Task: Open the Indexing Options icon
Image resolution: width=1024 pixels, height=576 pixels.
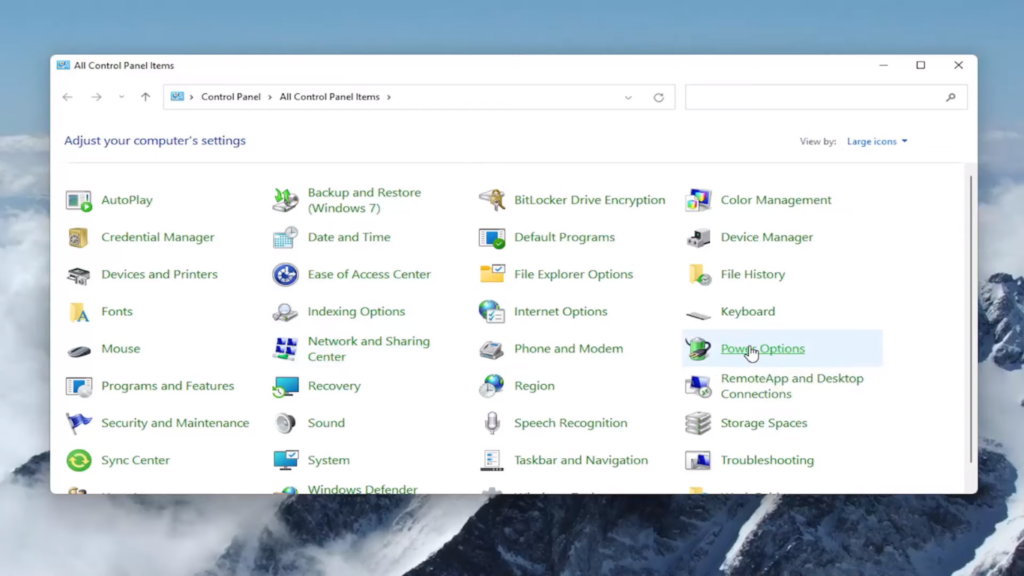Action: click(x=285, y=312)
